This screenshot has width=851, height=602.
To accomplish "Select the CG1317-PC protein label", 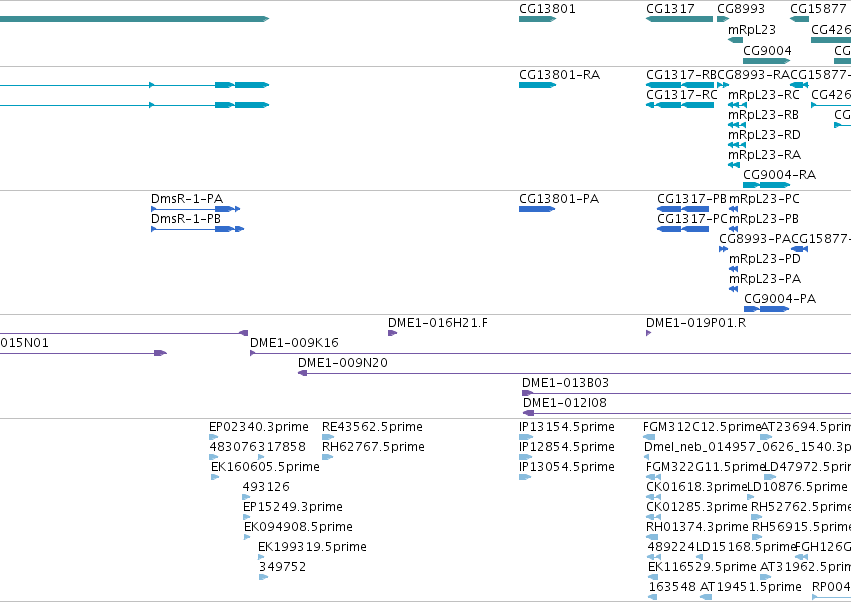I will pos(692,219).
